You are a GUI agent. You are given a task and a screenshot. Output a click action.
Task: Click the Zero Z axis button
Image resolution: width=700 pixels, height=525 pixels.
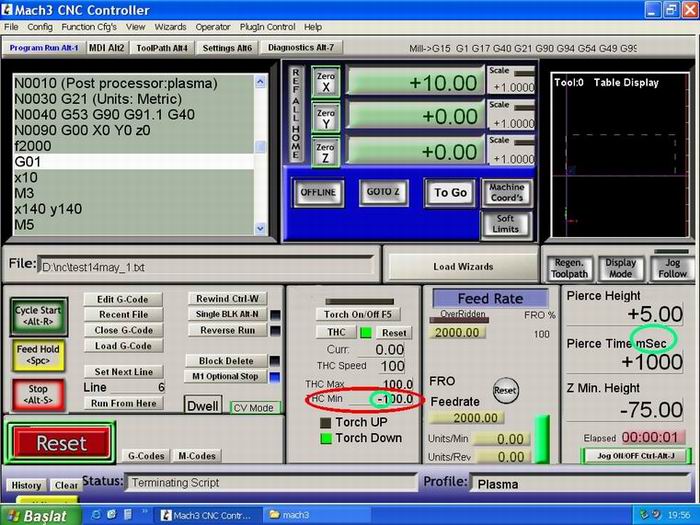[326, 152]
